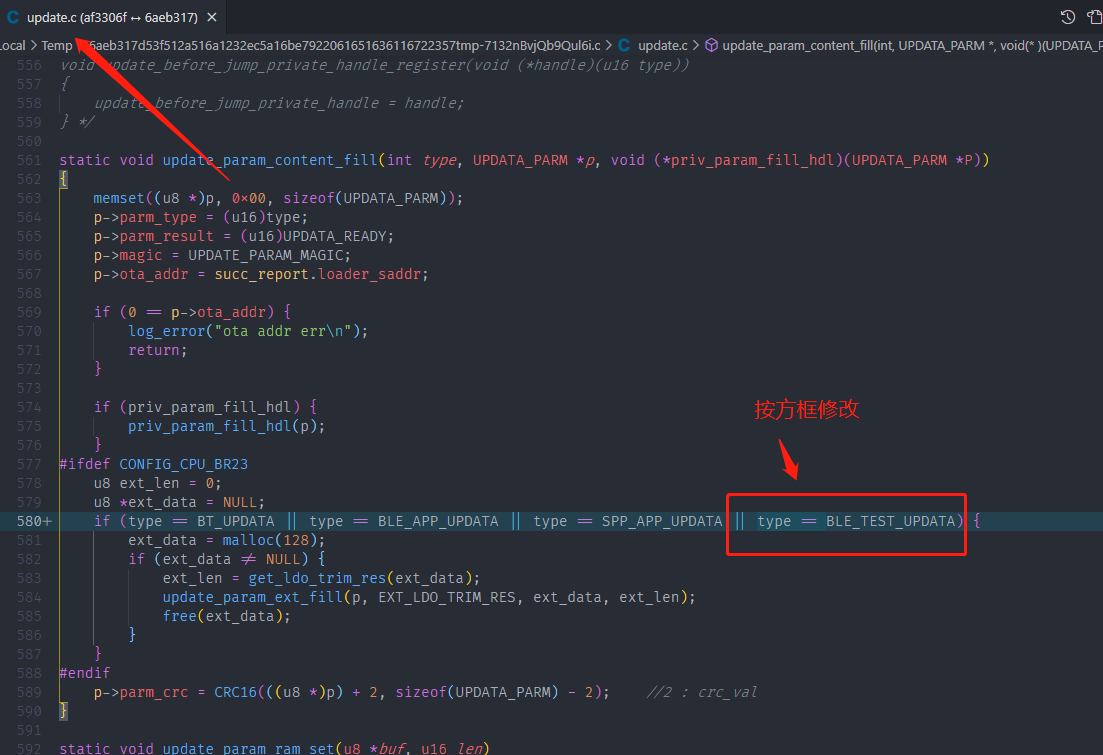Image resolution: width=1103 pixels, height=755 pixels.
Task: Click line number 580 with the plus marker
Action: pos(34,521)
